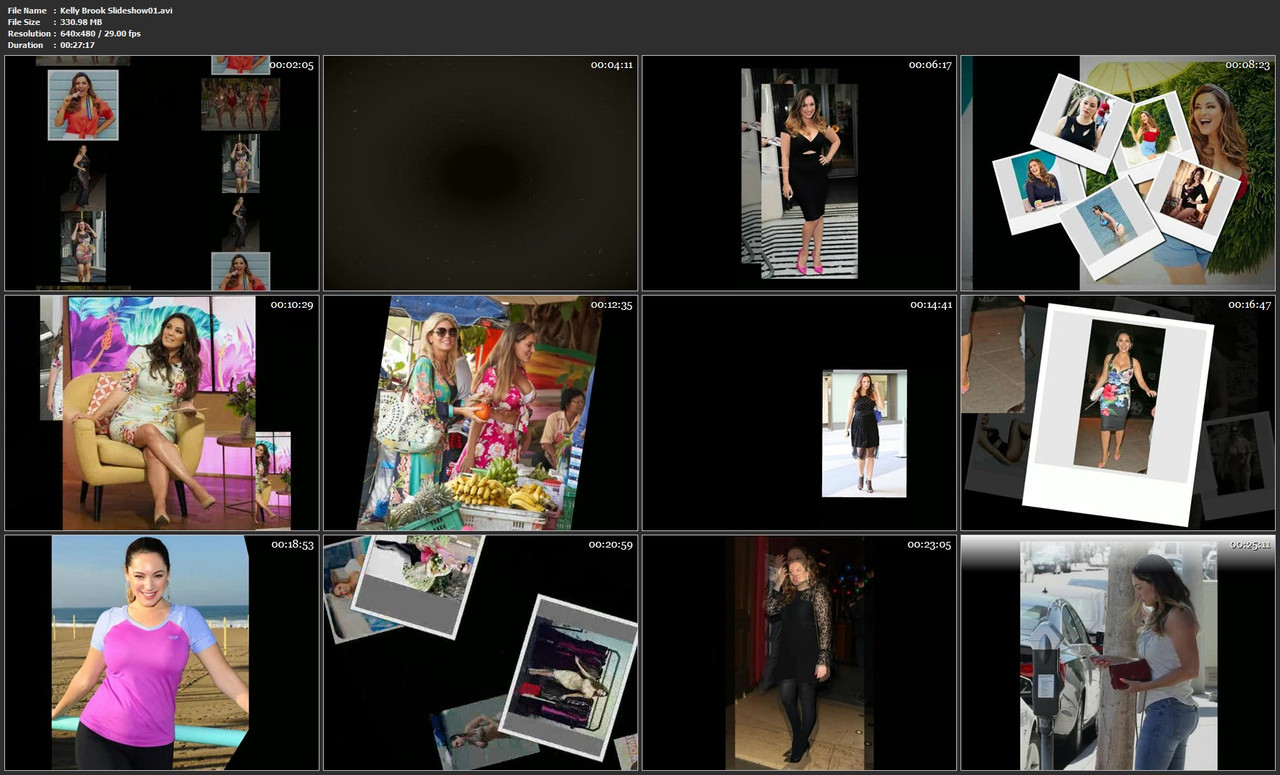Click the 'File Size' label

pos(24,22)
